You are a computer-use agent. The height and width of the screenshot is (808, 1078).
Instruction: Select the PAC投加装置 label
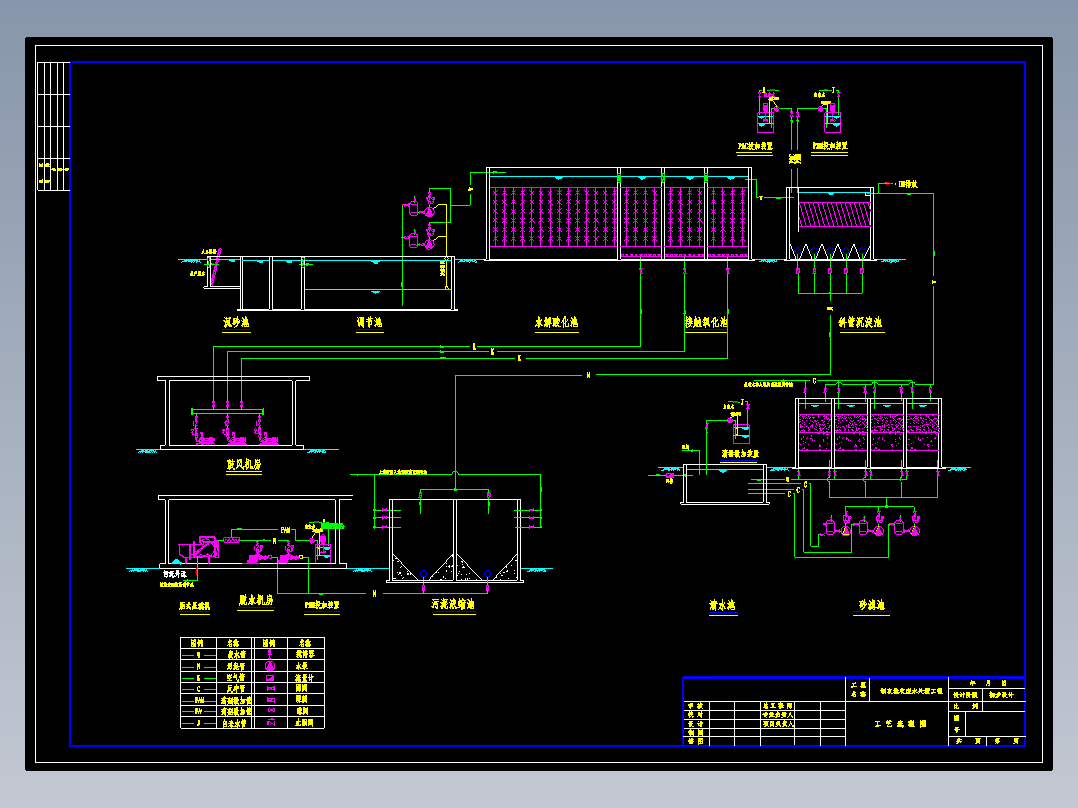[x=755, y=146]
